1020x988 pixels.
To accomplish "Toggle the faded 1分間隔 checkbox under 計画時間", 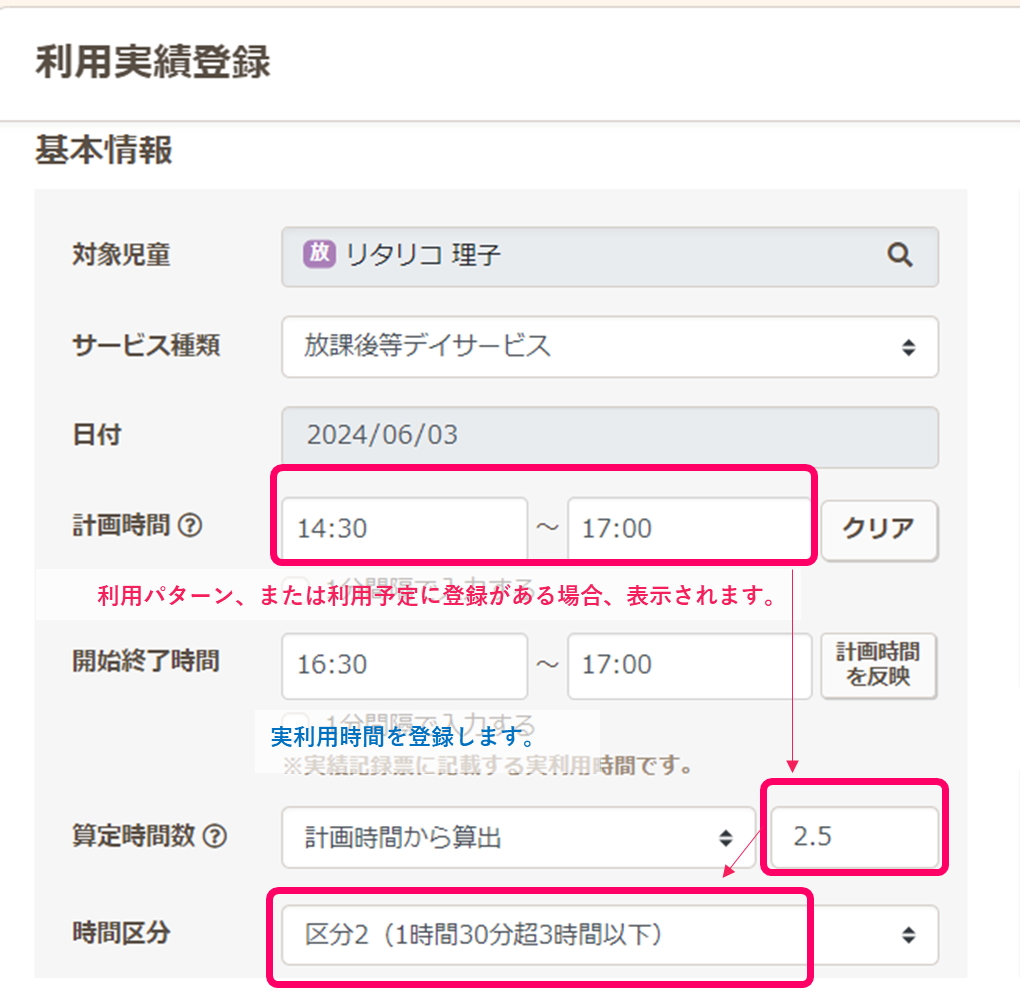I will [x=296, y=586].
